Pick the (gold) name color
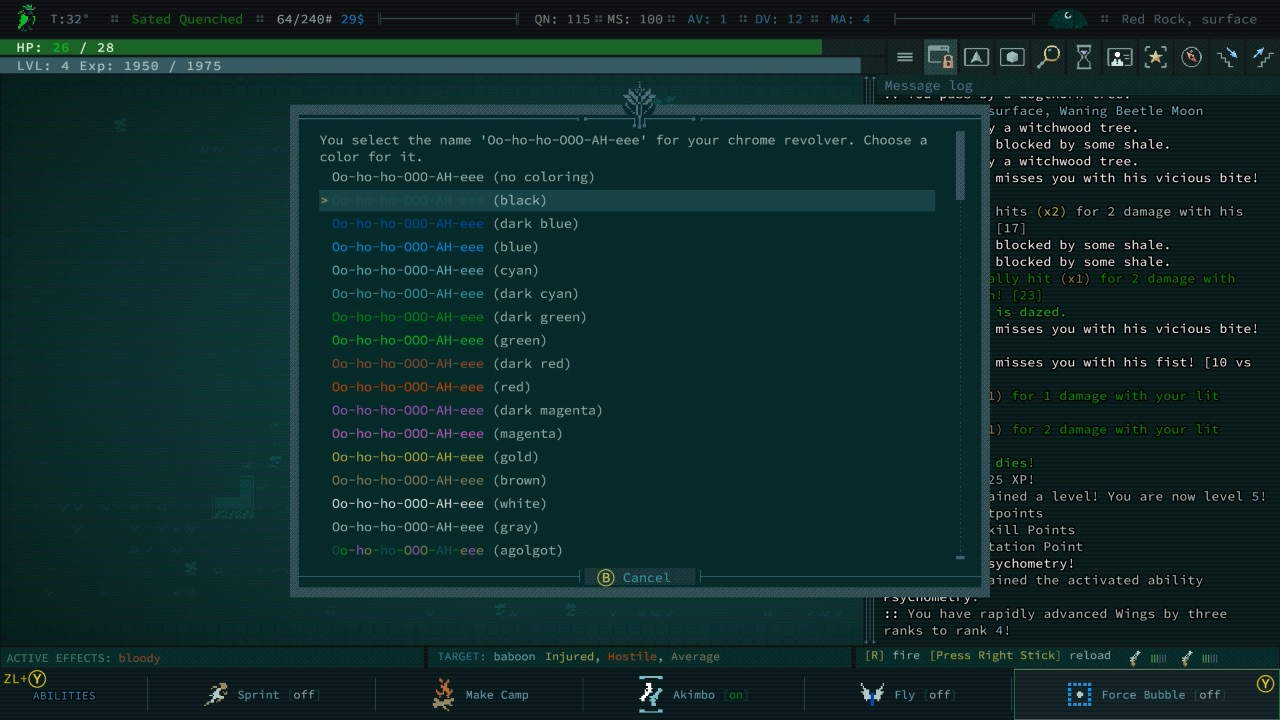1280x720 pixels. tap(435, 457)
